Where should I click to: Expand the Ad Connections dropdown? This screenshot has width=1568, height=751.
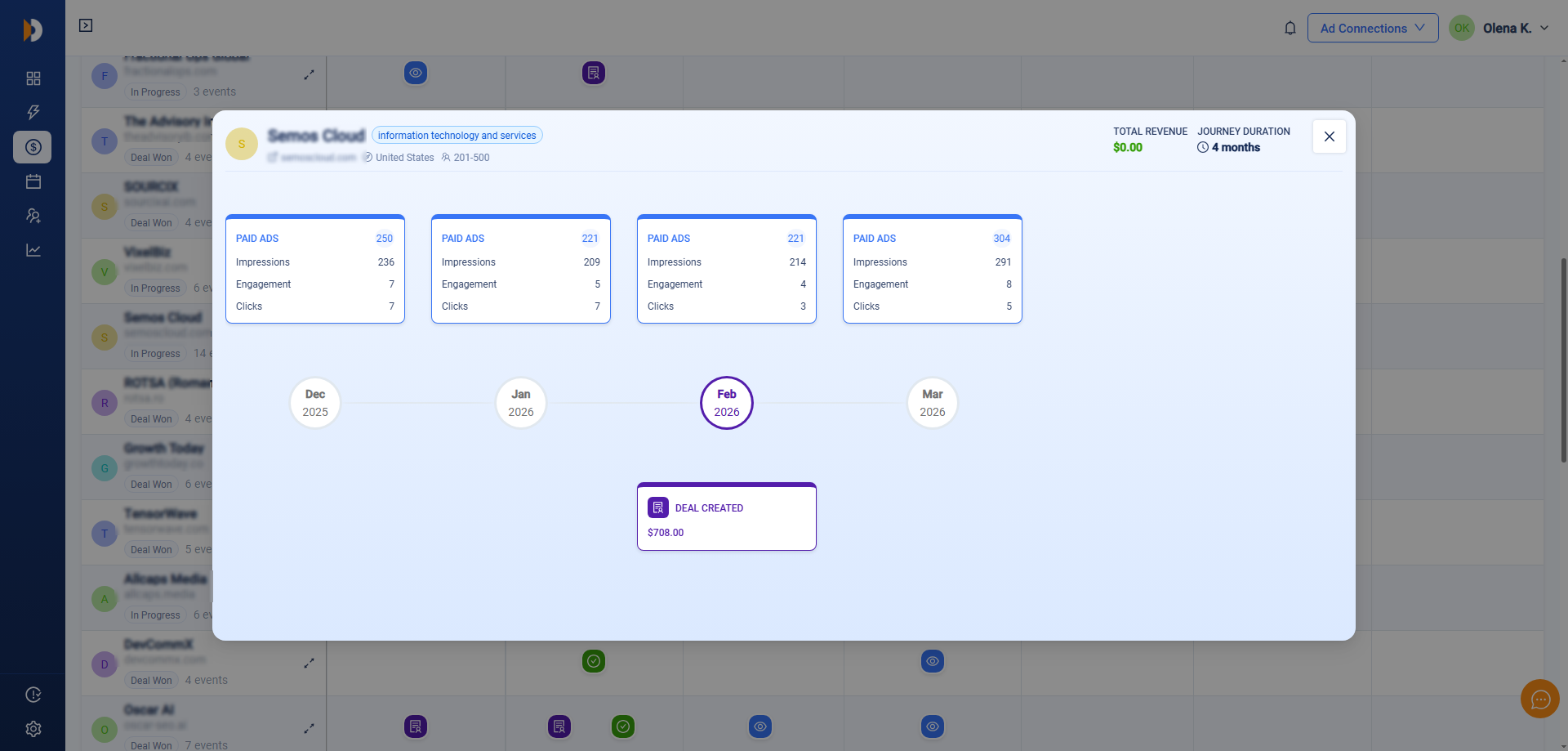[x=1372, y=29]
